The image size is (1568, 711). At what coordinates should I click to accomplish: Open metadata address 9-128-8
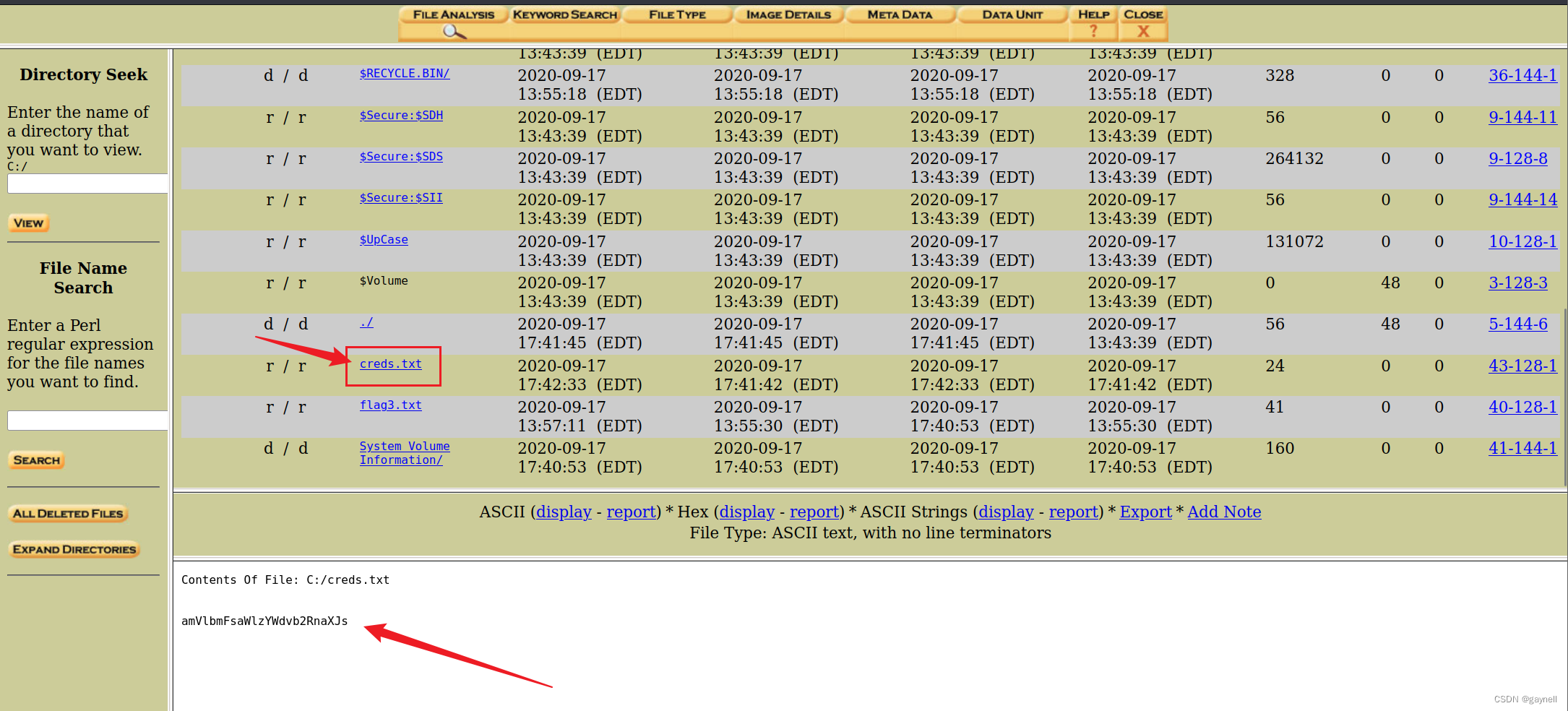pos(1518,158)
